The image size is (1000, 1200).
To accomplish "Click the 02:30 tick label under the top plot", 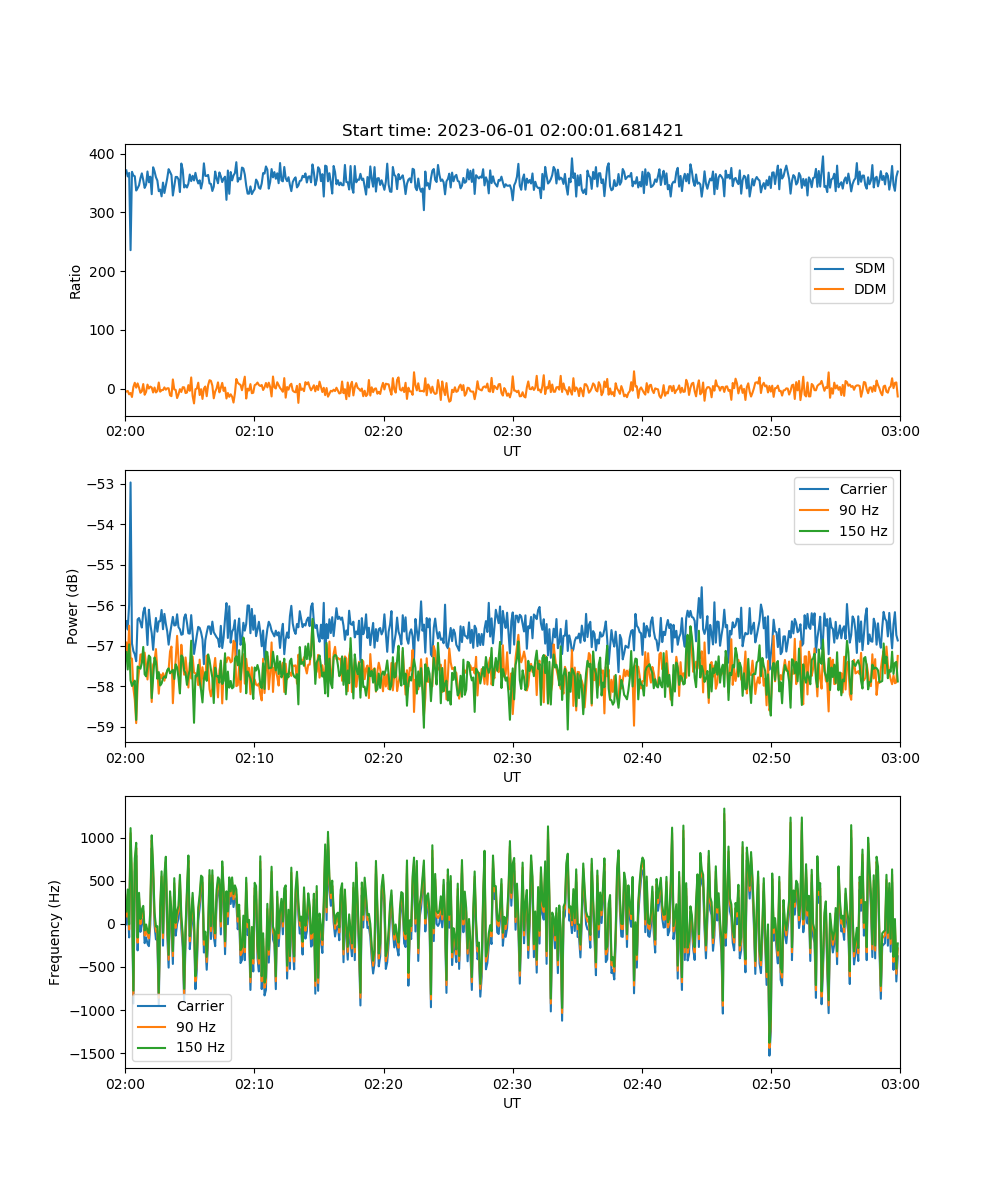I will tap(512, 431).
